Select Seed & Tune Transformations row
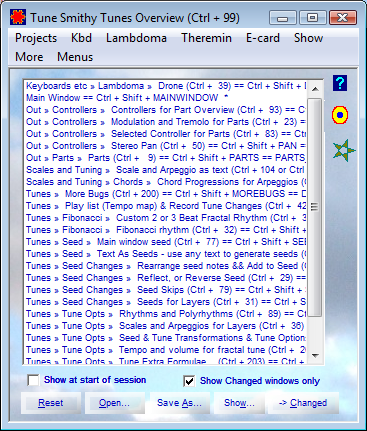The image size is (367, 431). pyautogui.click(x=166, y=338)
